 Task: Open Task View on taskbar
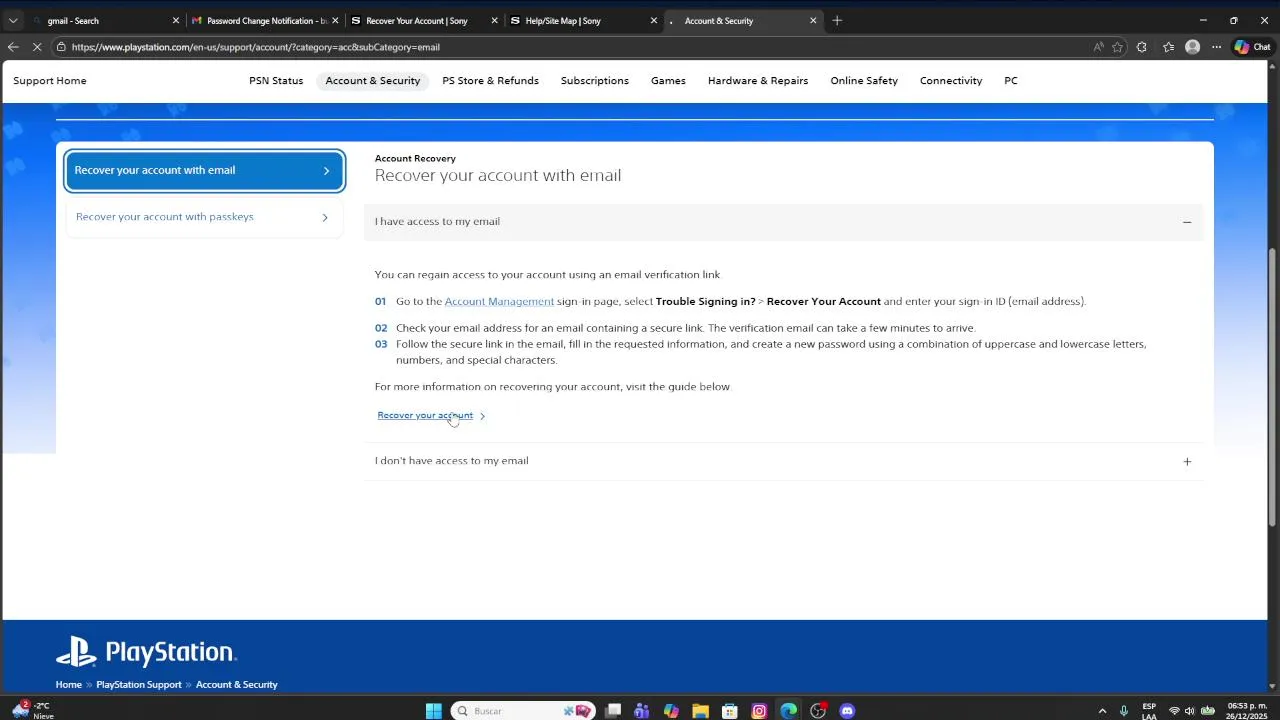click(x=613, y=711)
